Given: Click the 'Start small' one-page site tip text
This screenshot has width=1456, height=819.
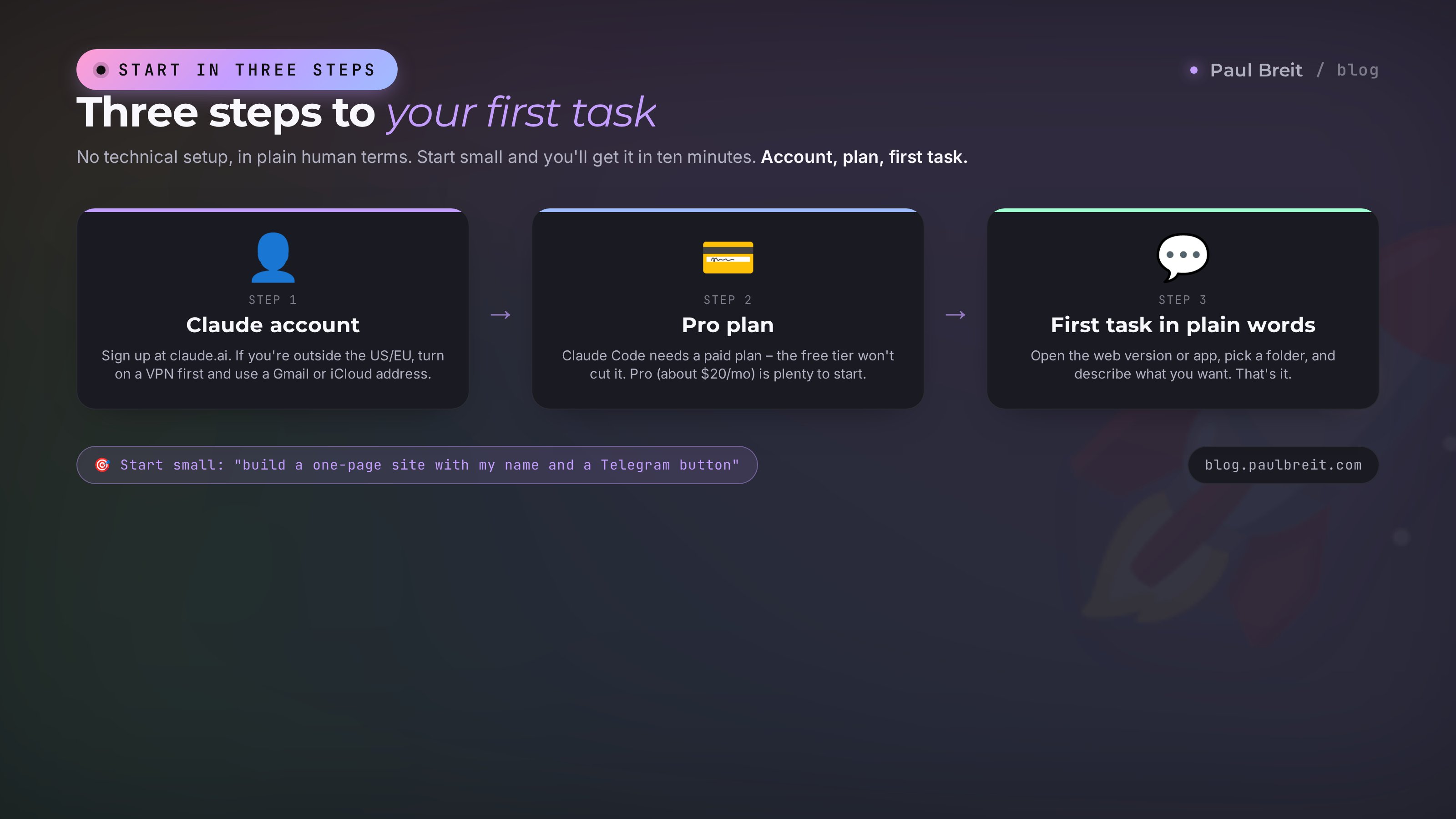Looking at the screenshot, I should click(x=430, y=465).
